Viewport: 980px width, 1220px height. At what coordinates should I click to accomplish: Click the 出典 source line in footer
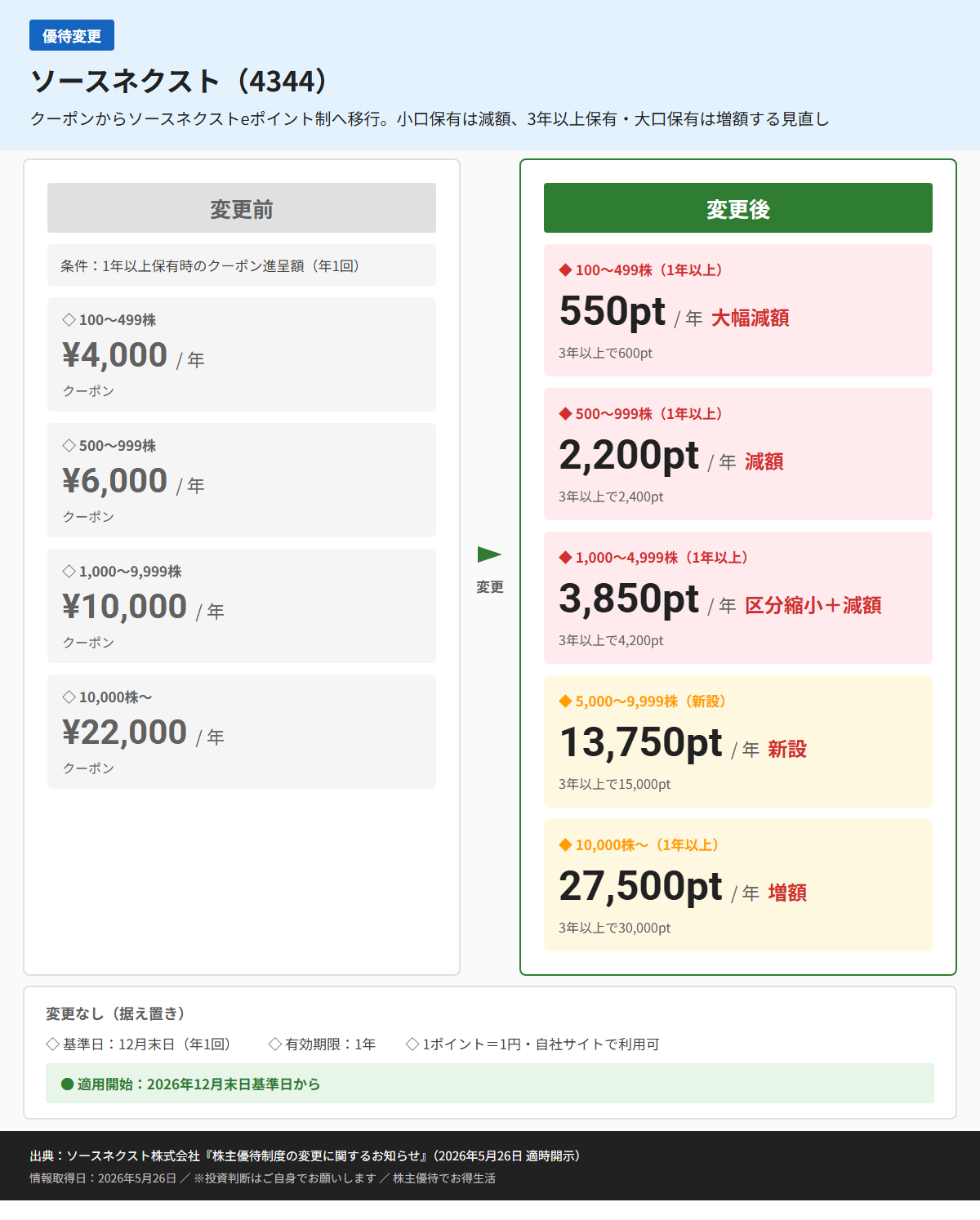pyautogui.click(x=307, y=1156)
